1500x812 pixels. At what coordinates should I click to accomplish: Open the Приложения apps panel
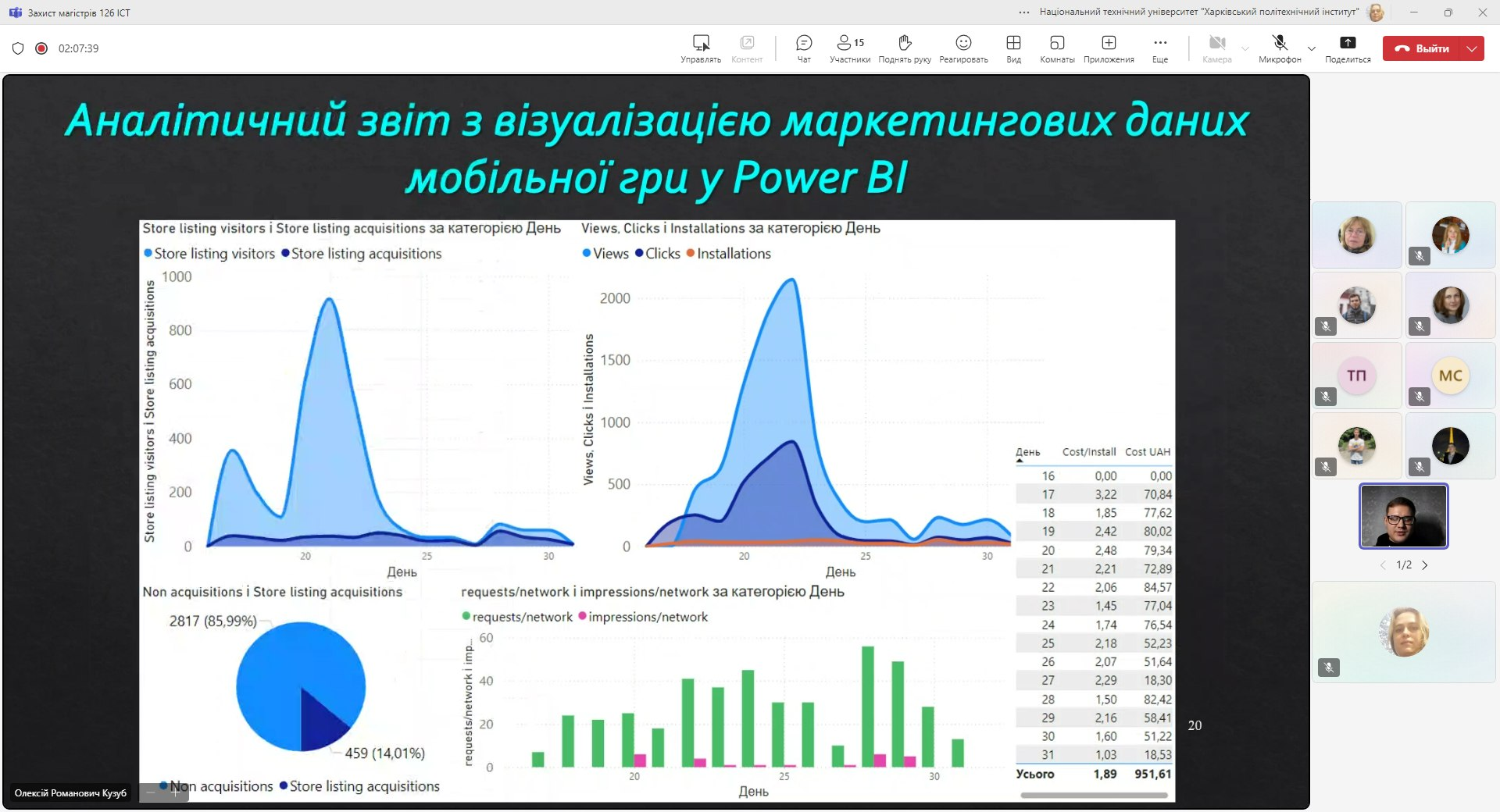tap(1109, 48)
